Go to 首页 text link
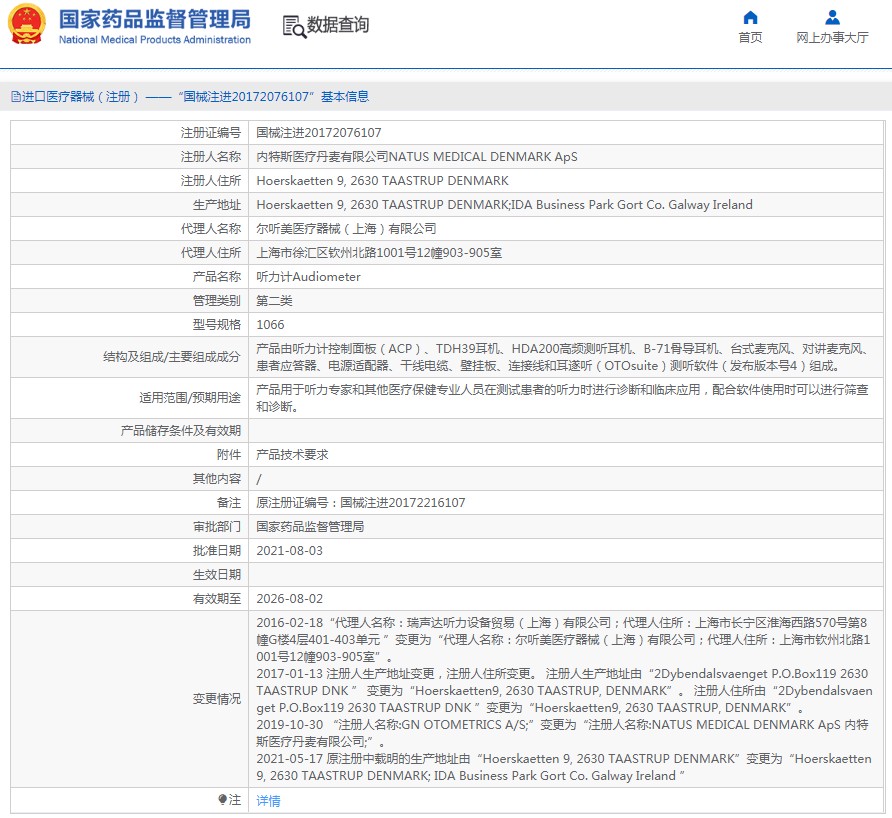The height and width of the screenshot is (818, 892). 750,38
